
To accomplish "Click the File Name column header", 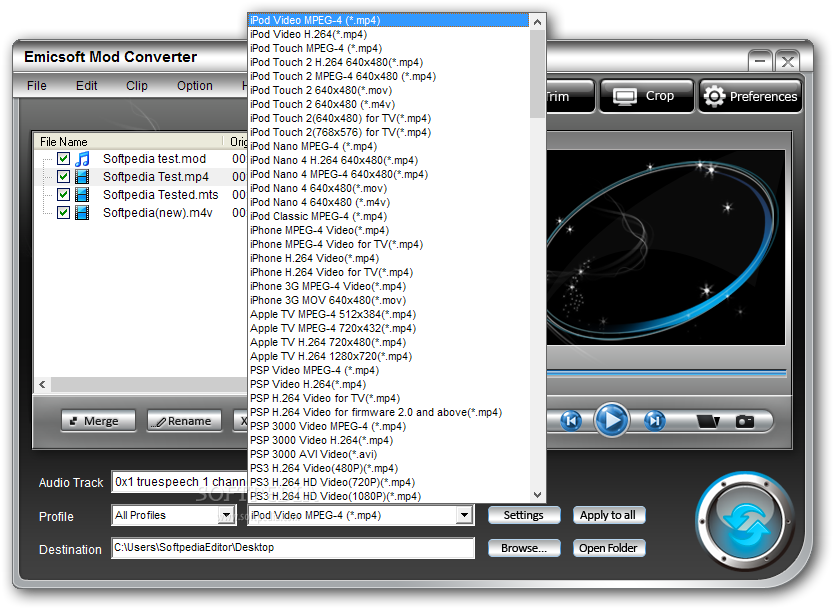I will pyautogui.click(x=129, y=141).
